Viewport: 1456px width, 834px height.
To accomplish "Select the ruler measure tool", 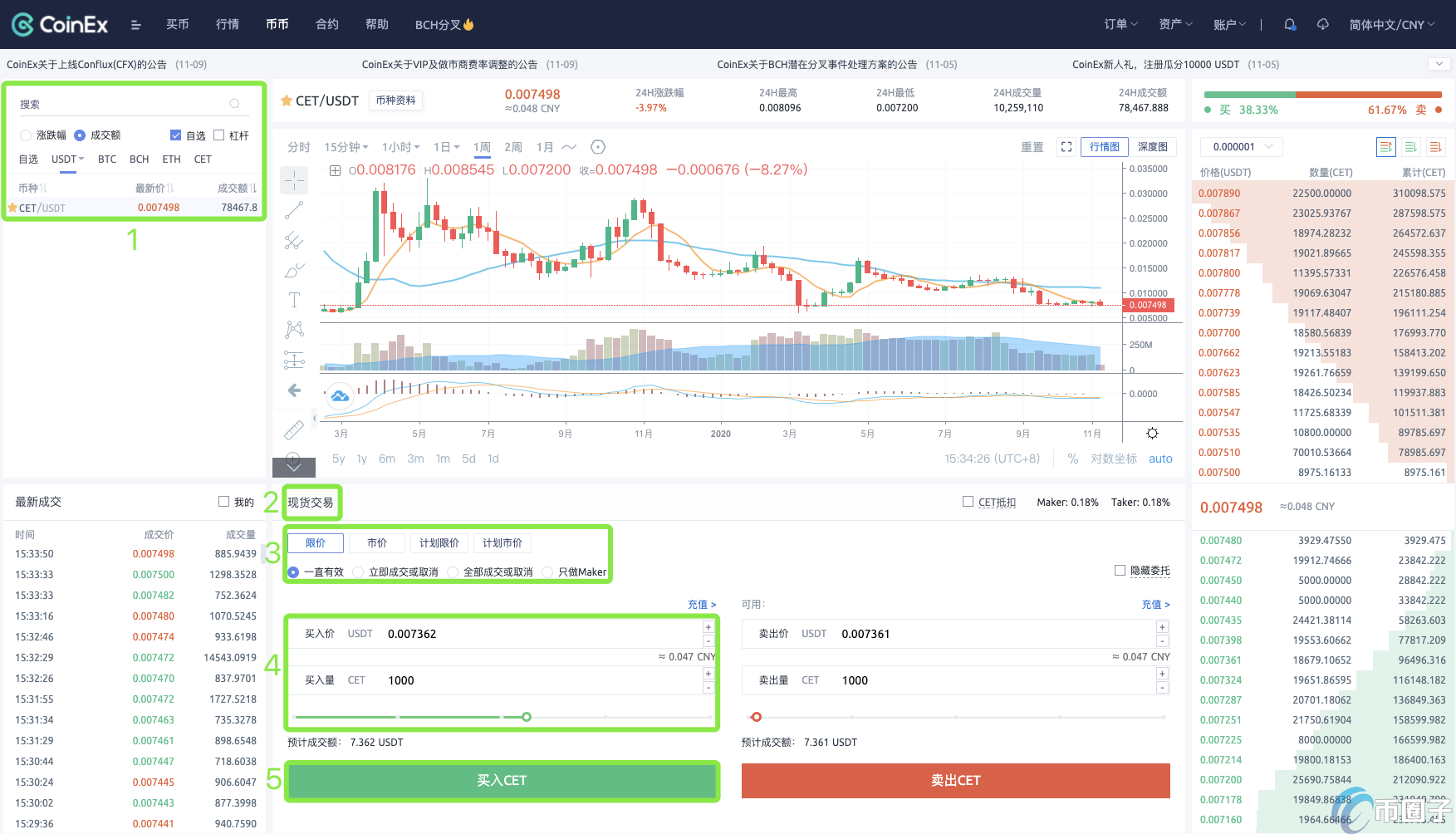I will 294,429.
